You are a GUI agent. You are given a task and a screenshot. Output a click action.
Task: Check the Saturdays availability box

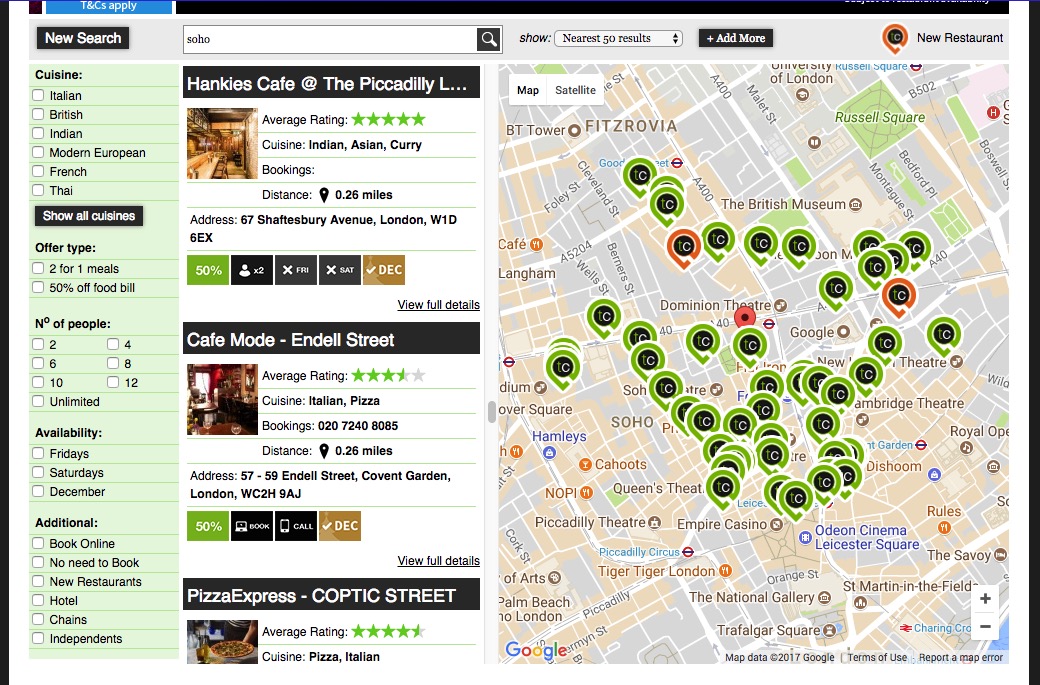pos(38,472)
